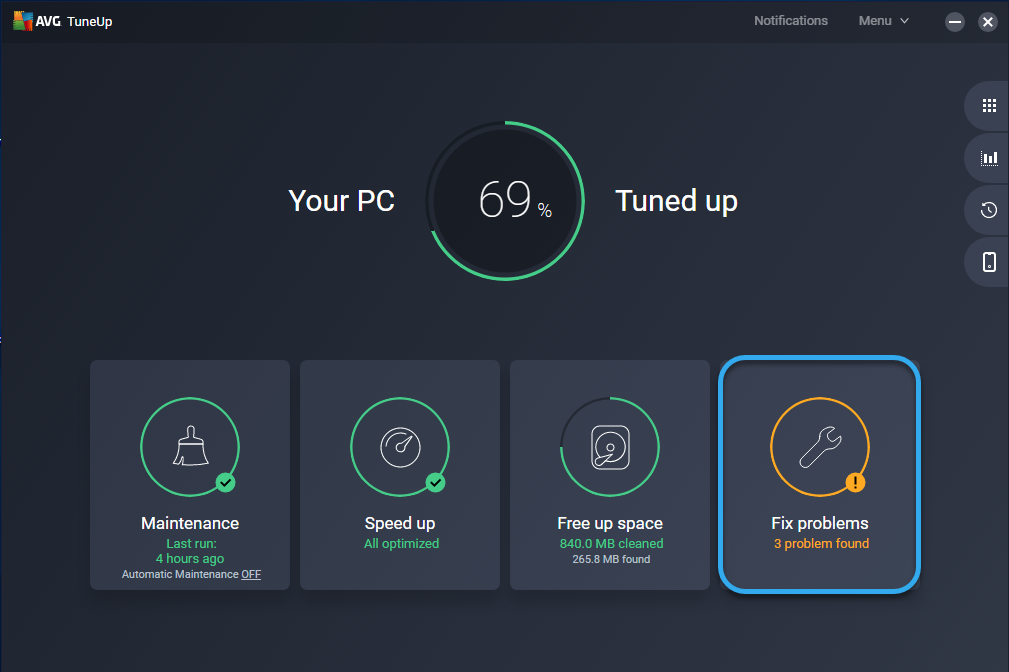Image resolution: width=1009 pixels, height=672 pixels.
Task: Toggle Automatic Maintenance OFF link
Action: click(x=251, y=574)
